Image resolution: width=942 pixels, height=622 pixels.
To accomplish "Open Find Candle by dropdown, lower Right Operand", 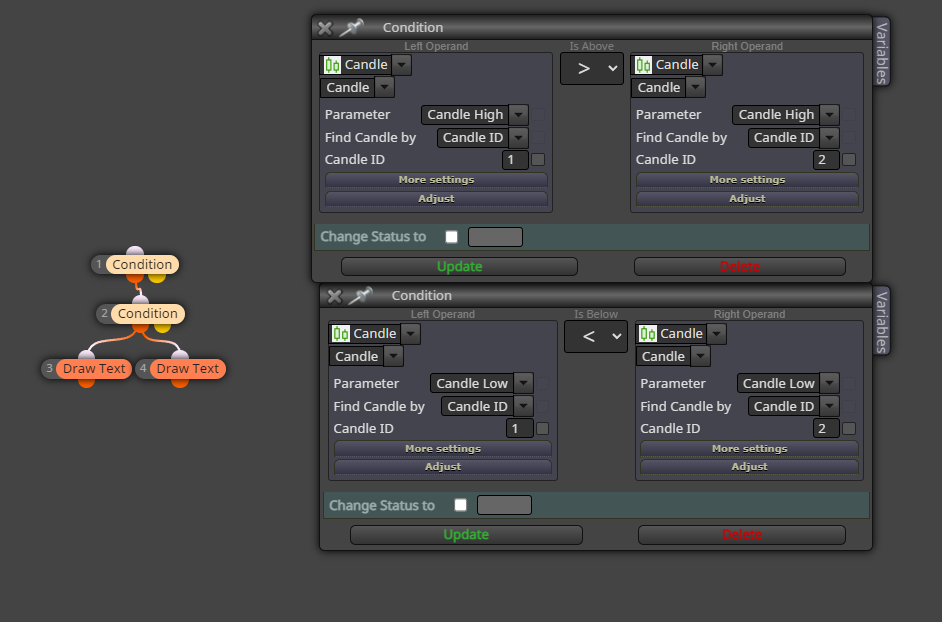I will click(830, 406).
